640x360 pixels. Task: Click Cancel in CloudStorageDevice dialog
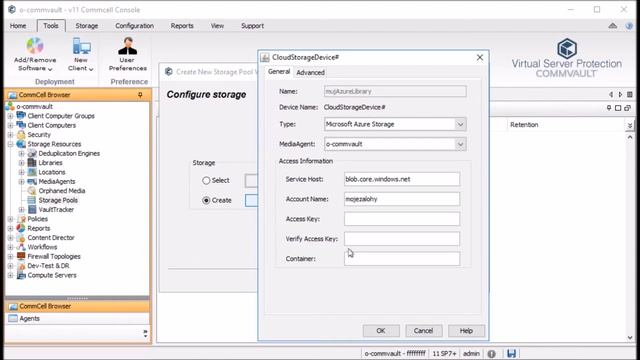click(x=423, y=331)
